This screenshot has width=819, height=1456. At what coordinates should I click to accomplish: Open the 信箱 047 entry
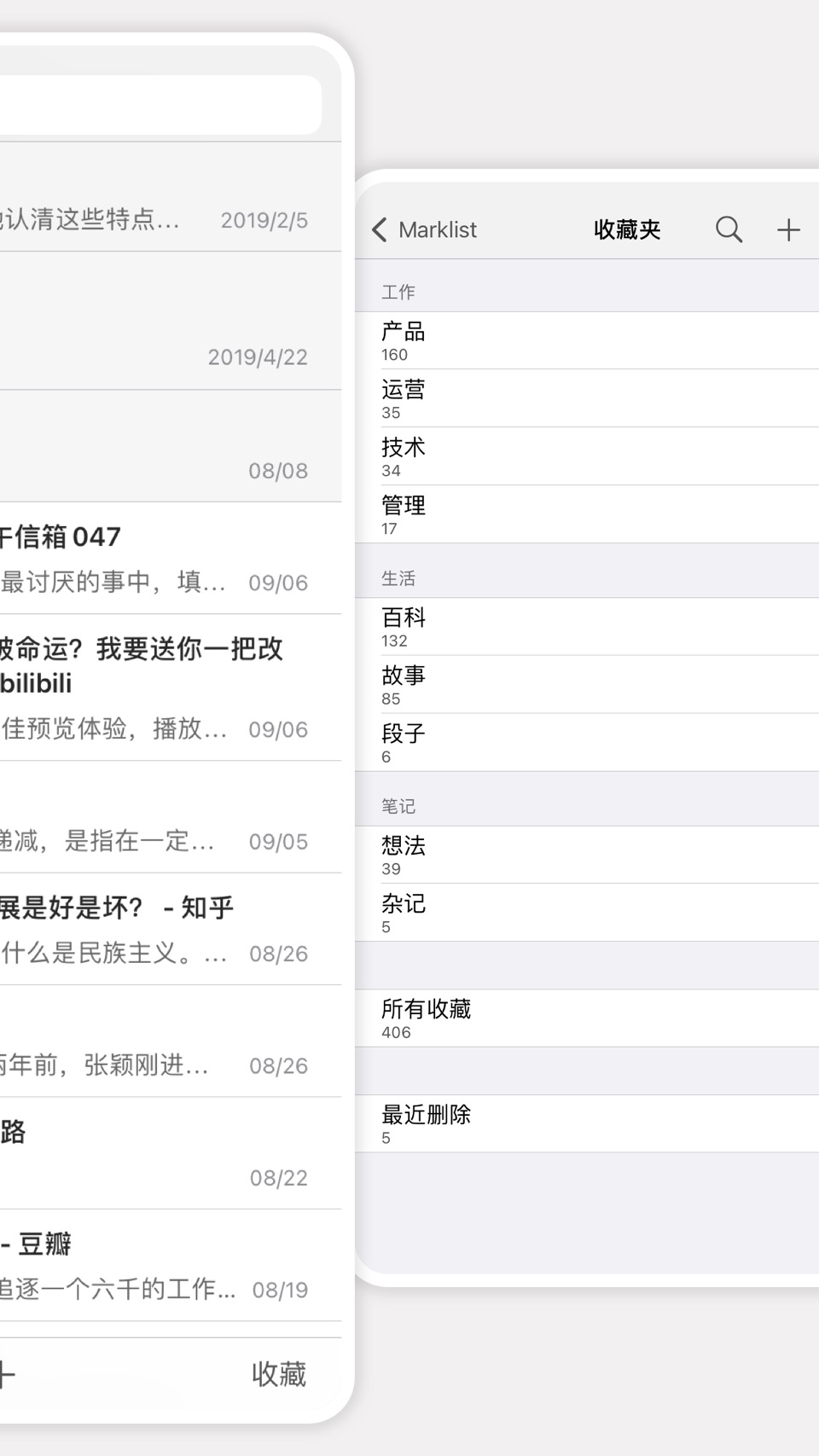coord(171,558)
